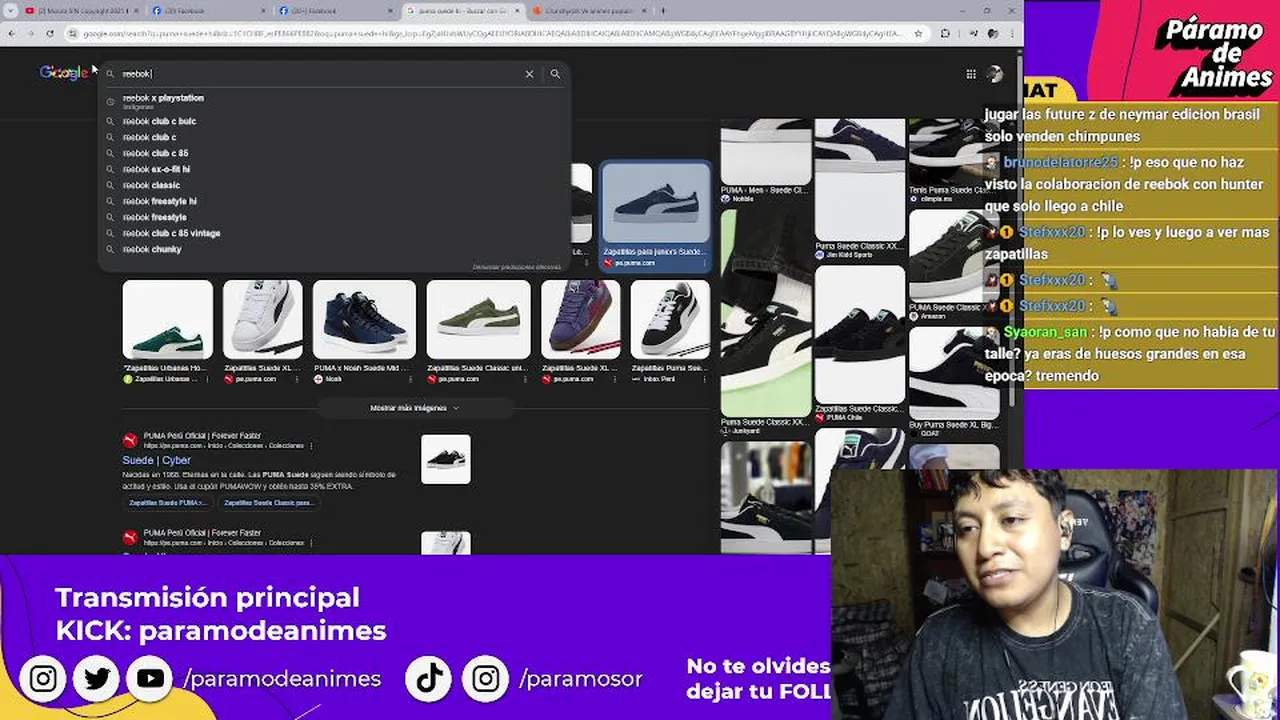Open the Zapatillas Suede PUMA sitelink chip
Screen dimensions: 1280x720
coord(168,502)
